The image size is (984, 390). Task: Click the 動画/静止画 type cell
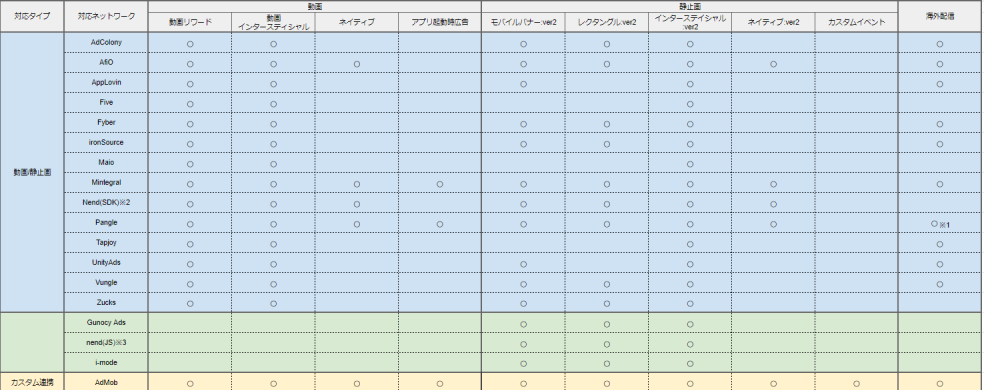(32, 172)
